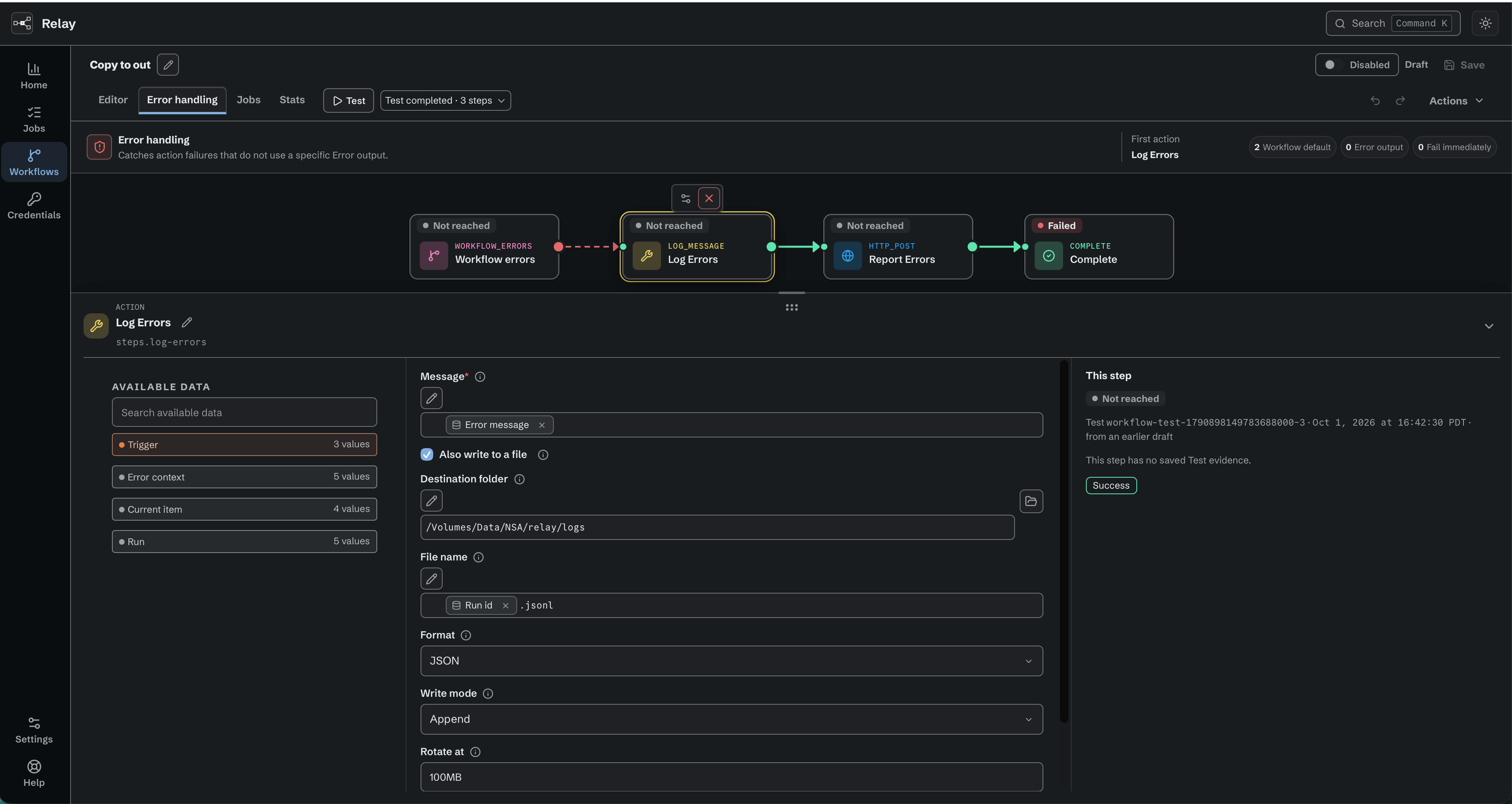
Task: Switch to the Stats tab
Action: [292, 100]
